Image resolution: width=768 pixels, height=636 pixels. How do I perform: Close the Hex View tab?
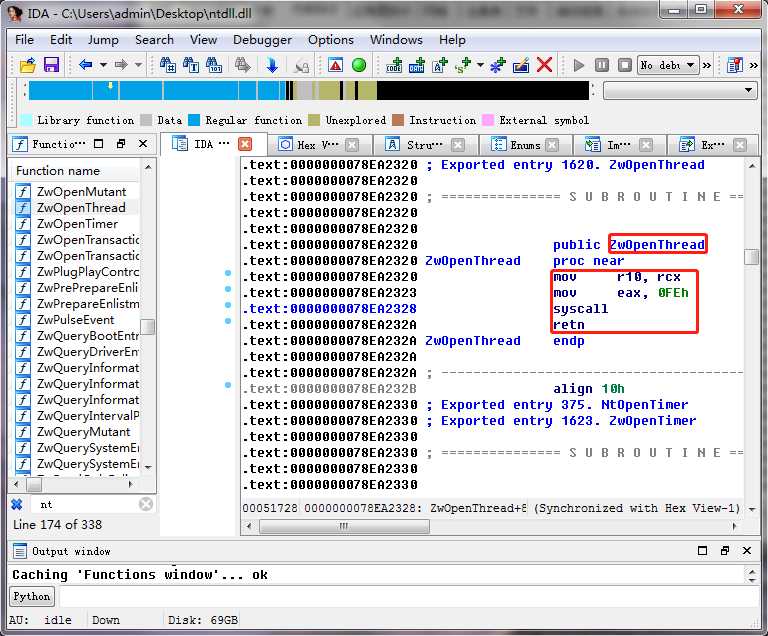352,145
